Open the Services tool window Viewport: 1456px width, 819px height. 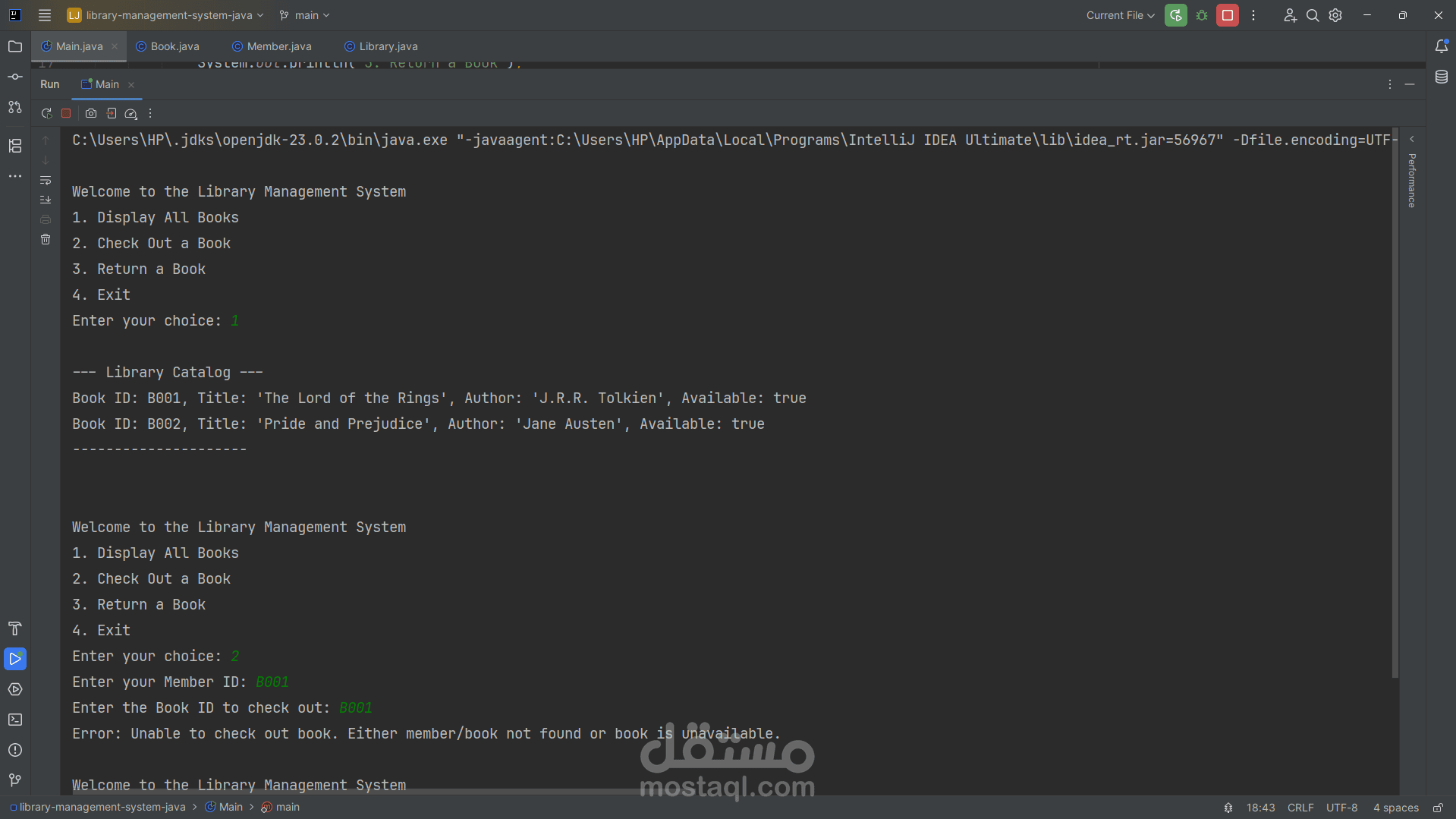click(x=15, y=689)
